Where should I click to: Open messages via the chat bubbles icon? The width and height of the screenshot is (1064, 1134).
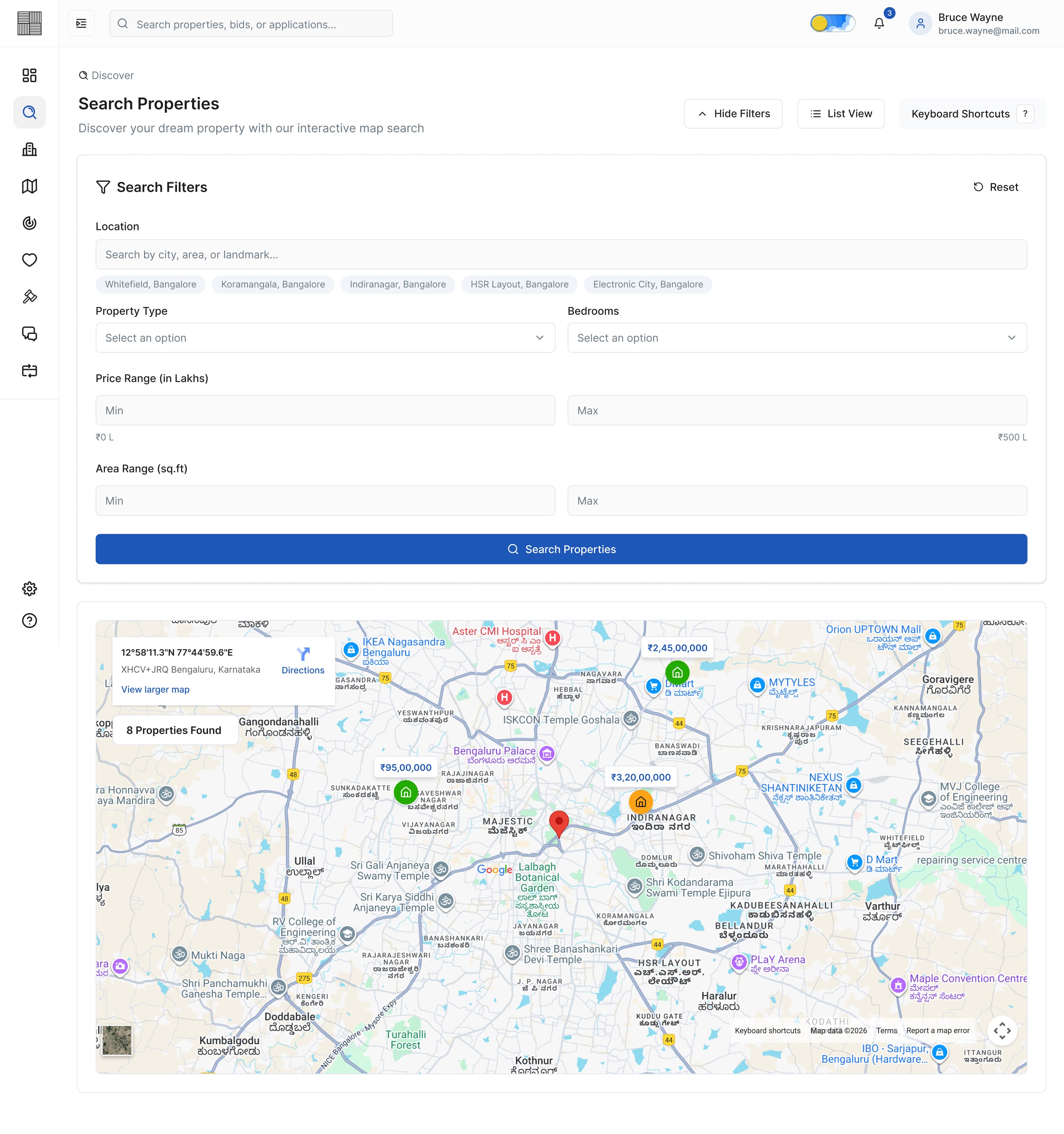pyautogui.click(x=29, y=334)
